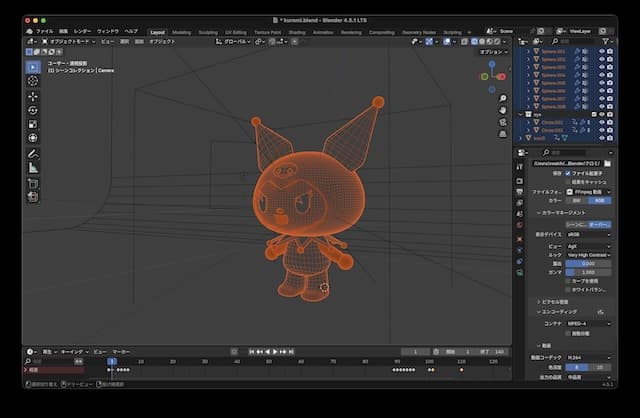The image size is (640, 418).
Task: Click the Blender logo menu icon
Action: [29, 31]
